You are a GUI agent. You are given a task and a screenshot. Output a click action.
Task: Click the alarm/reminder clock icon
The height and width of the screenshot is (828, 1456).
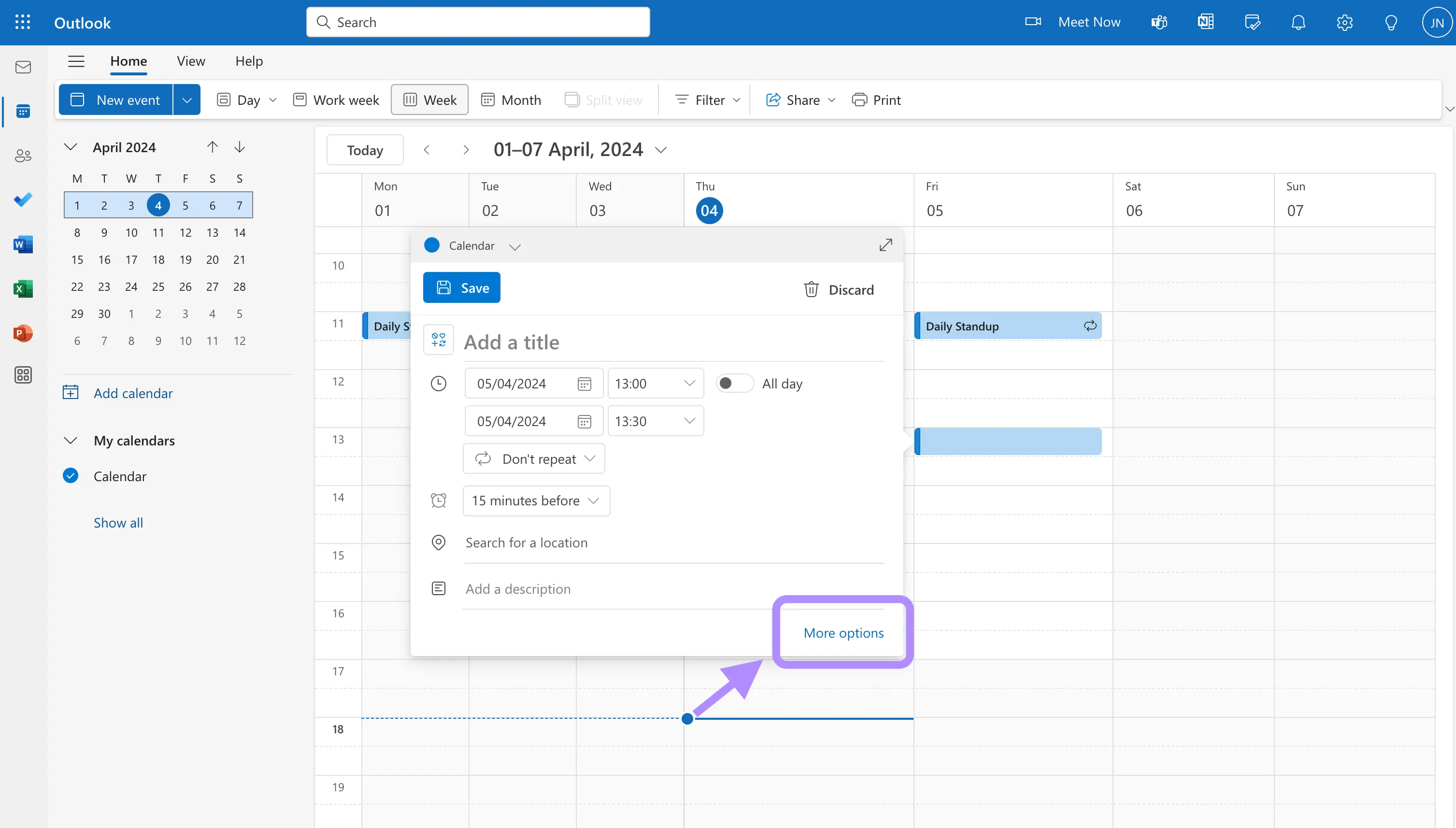tap(438, 500)
